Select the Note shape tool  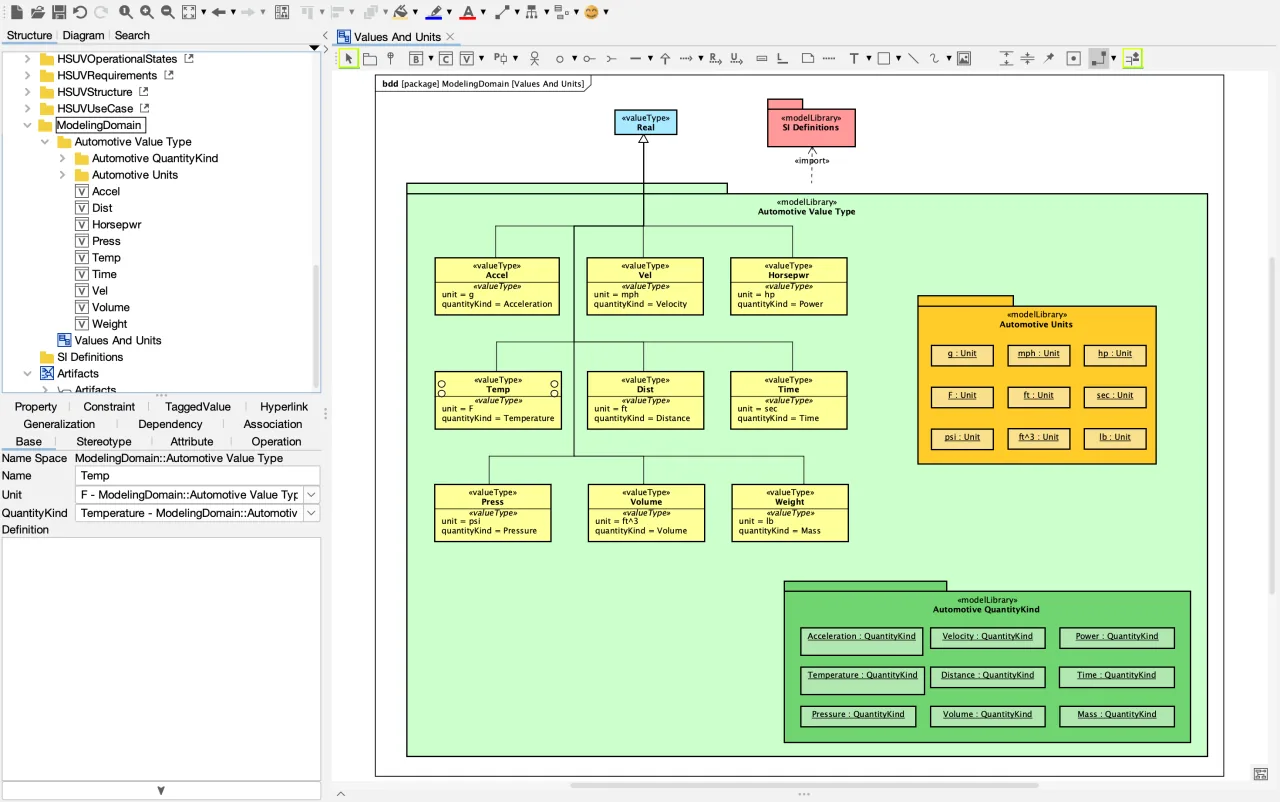point(808,58)
